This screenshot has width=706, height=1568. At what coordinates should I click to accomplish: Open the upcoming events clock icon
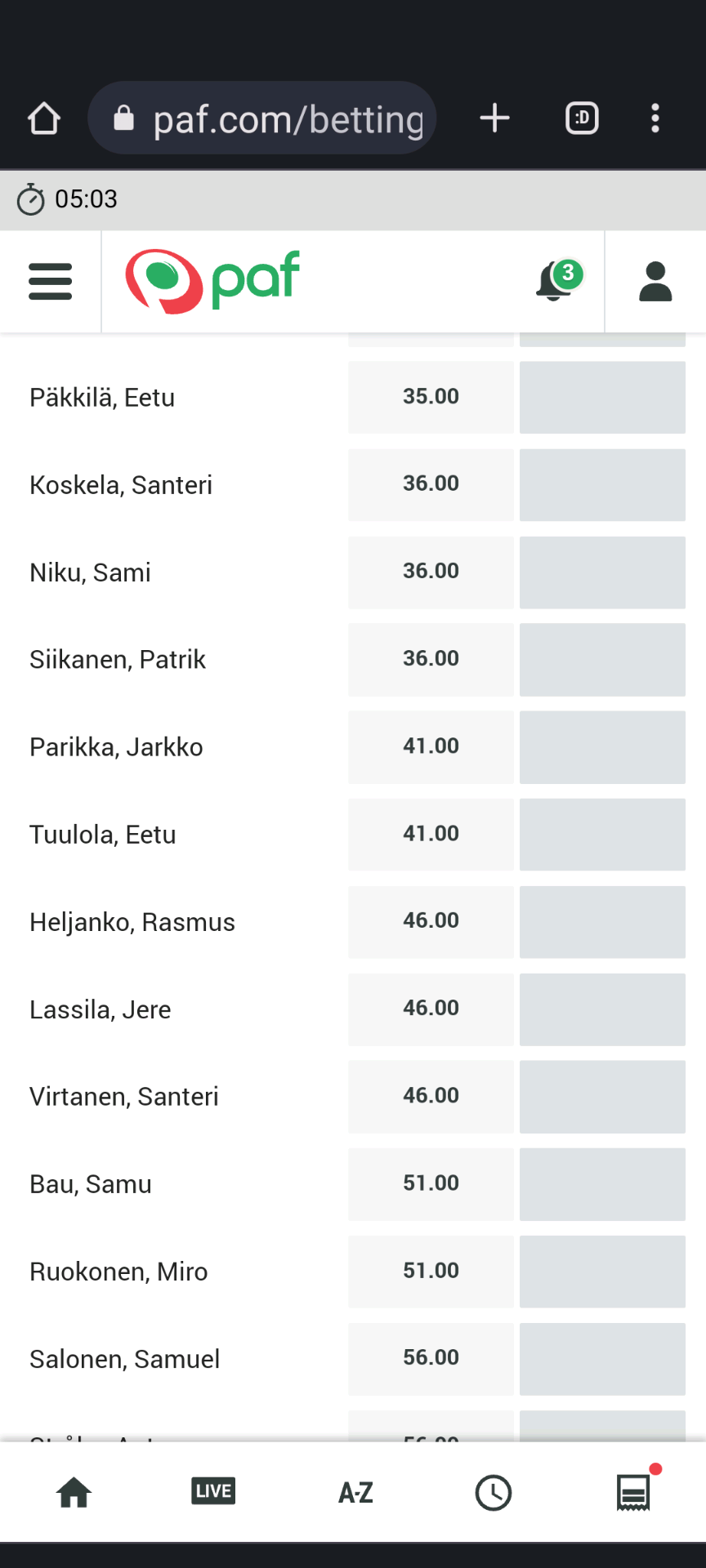494,1493
